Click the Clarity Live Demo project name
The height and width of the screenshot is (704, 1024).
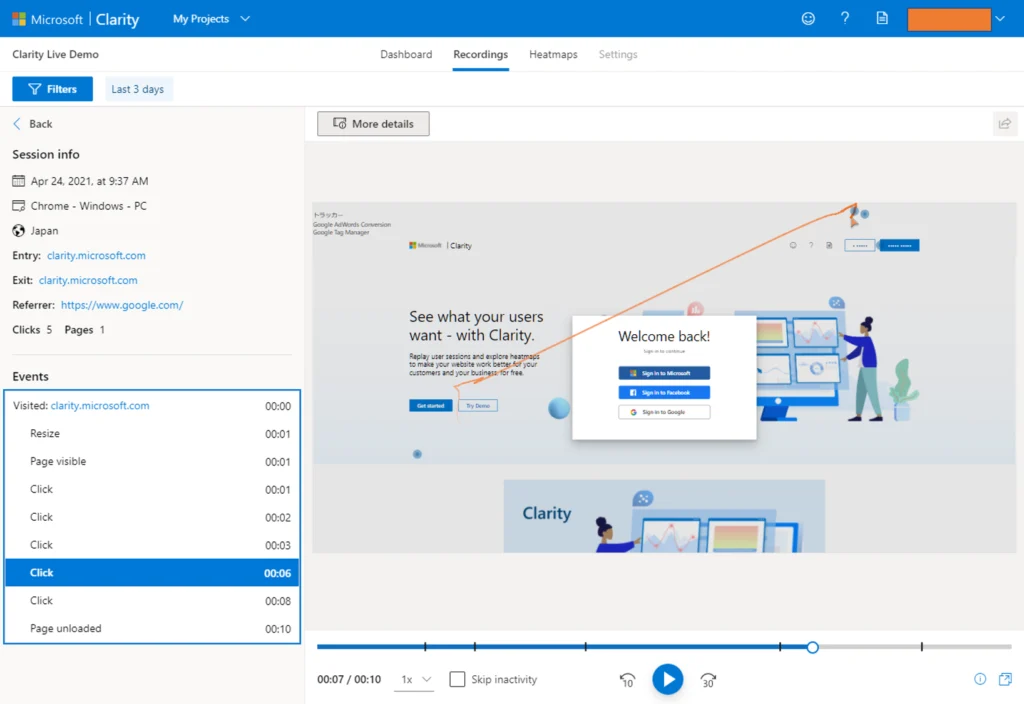(x=56, y=54)
